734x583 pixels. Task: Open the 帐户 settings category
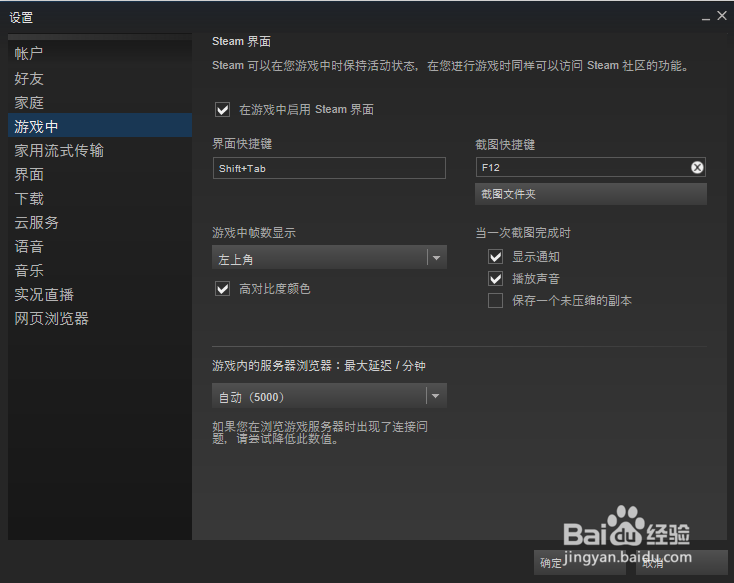click(100, 54)
